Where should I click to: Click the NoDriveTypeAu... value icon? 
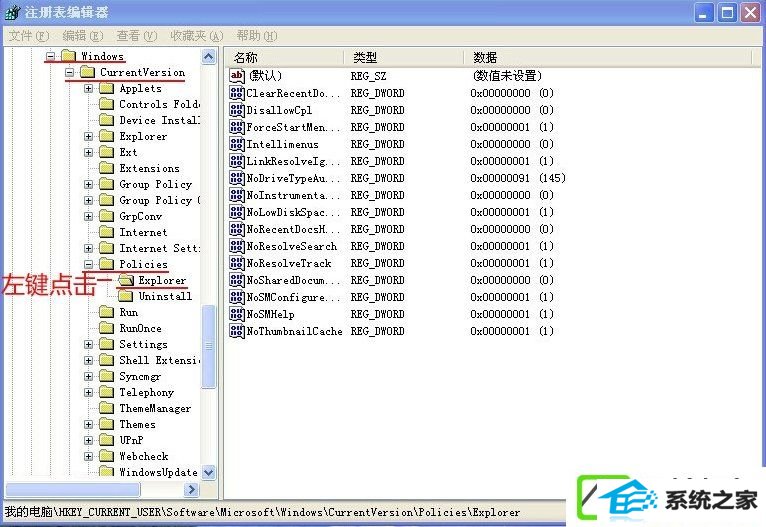tap(237, 178)
